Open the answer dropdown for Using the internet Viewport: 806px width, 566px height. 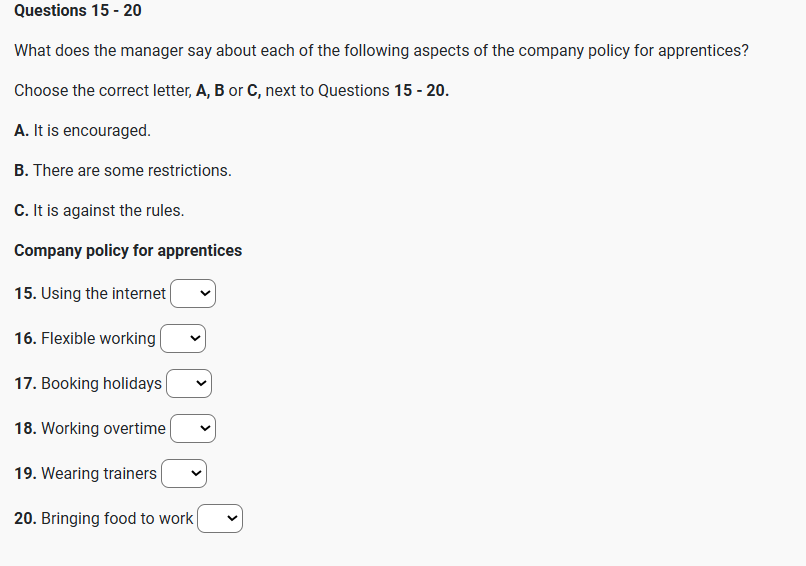pyautogui.click(x=193, y=294)
